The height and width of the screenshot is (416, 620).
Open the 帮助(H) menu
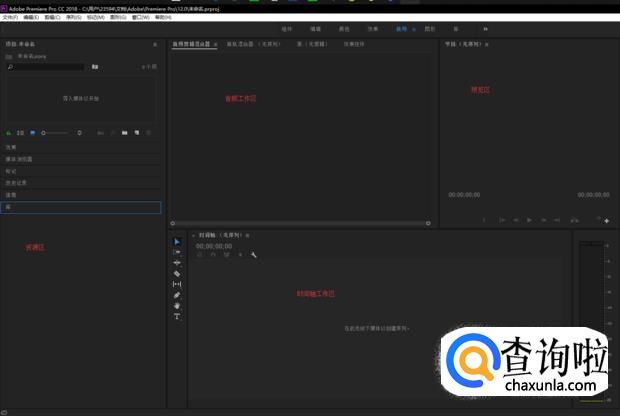click(x=163, y=17)
